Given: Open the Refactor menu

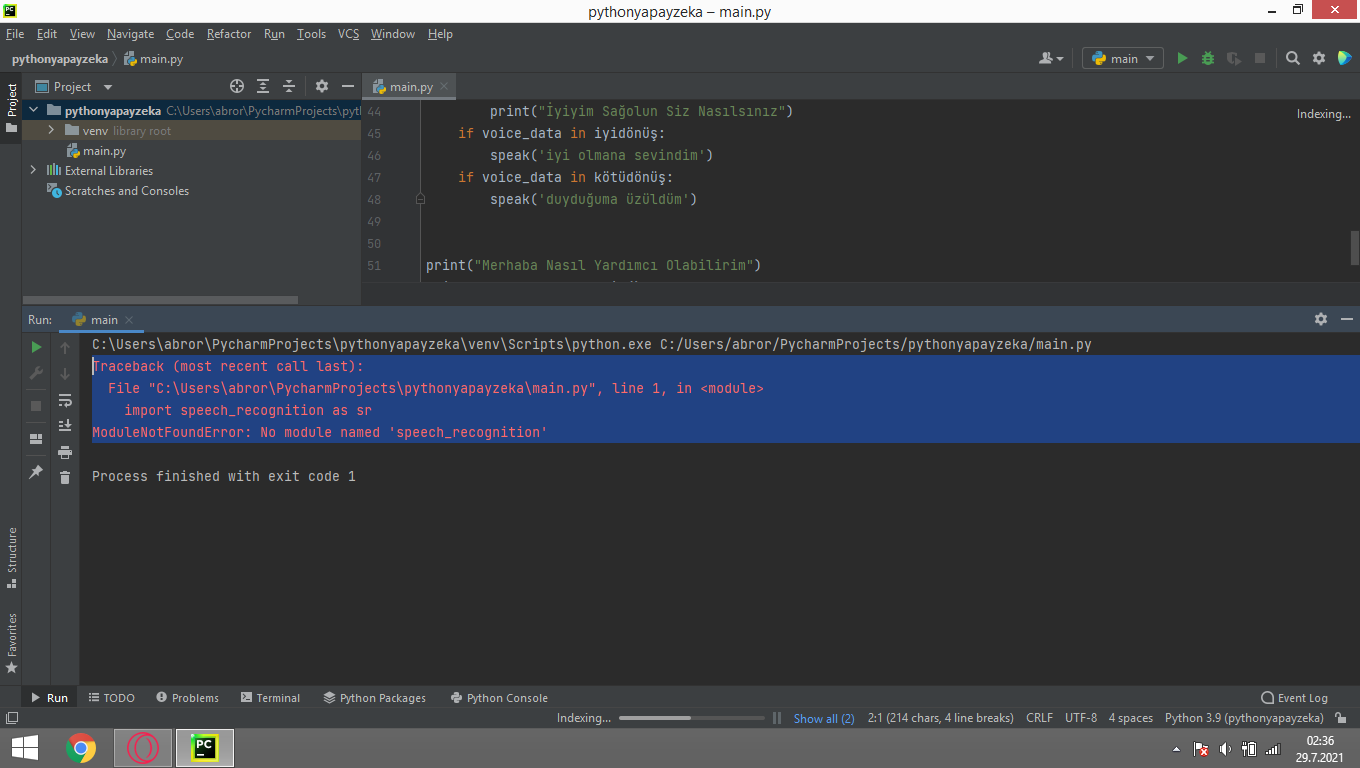Looking at the screenshot, I should [229, 34].
